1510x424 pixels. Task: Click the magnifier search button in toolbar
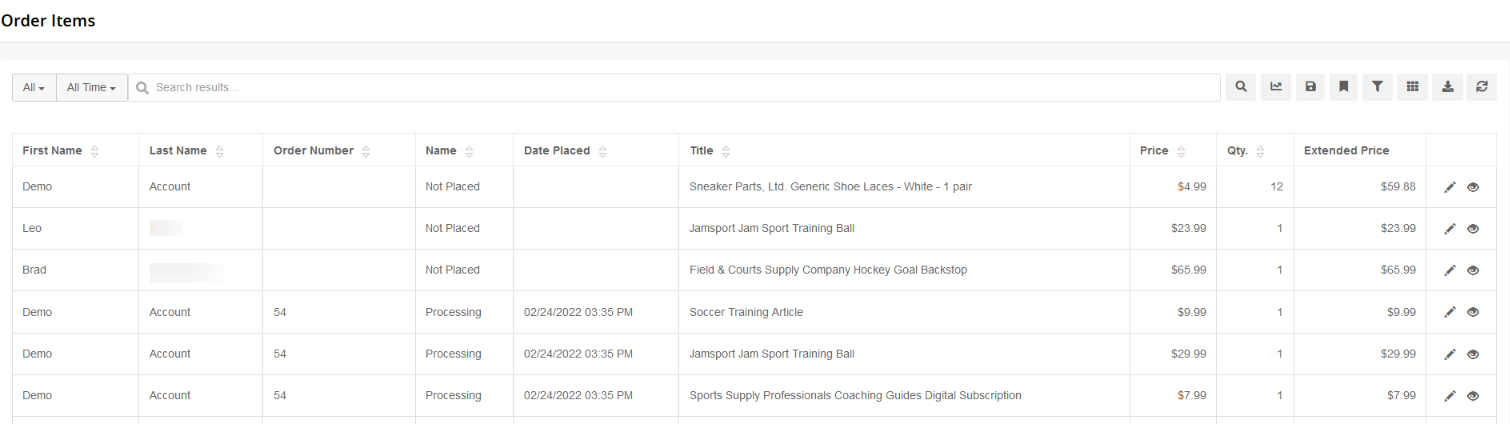point(1241,87)
